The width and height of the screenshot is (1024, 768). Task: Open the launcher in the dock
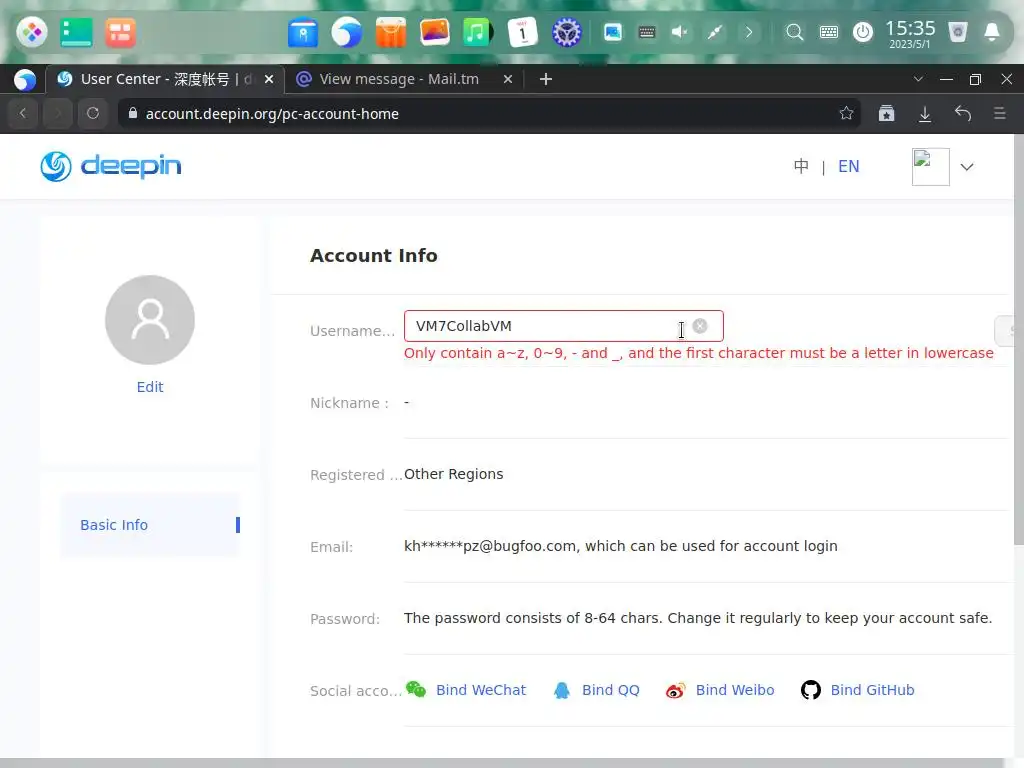point(31,31)
